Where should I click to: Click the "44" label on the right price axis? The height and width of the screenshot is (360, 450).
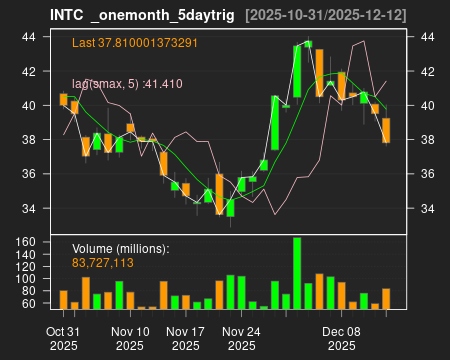coord(428,37)
